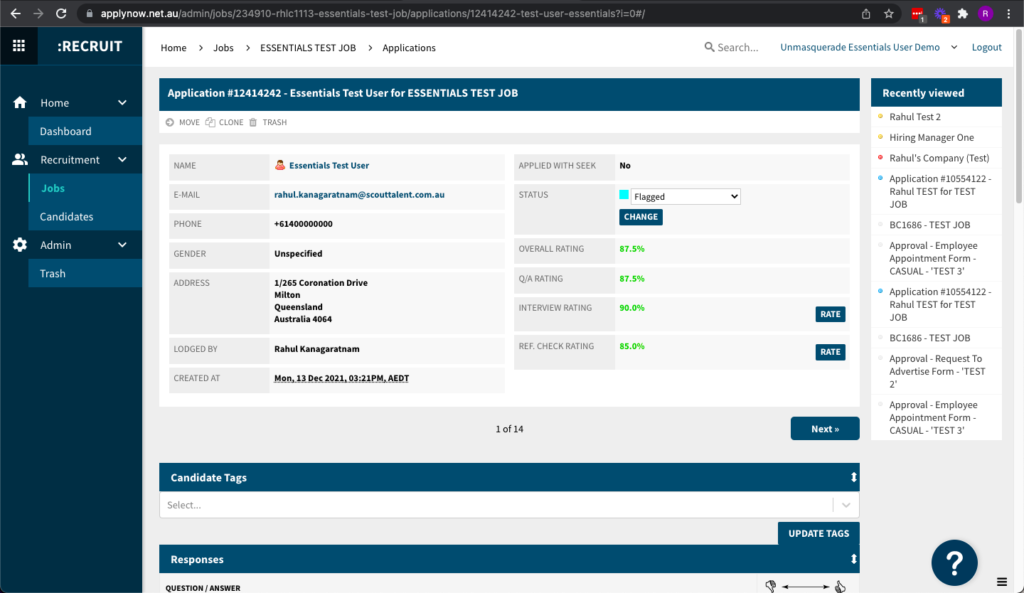Viewport: 1024px width, 593px height.
Task: Open Candidates in sidebar
Action: pos(85,216)
